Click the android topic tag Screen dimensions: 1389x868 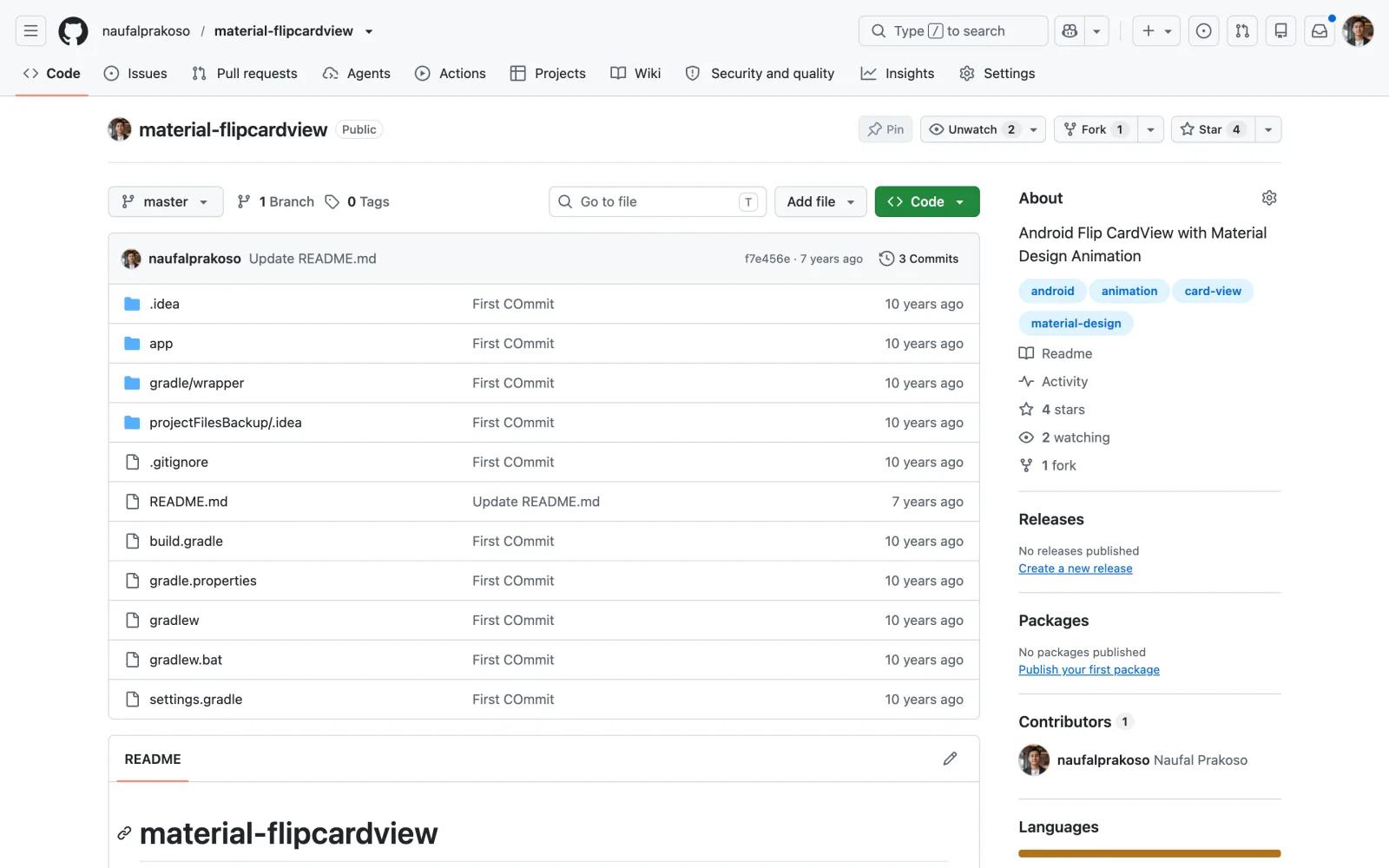point(1052,291)
